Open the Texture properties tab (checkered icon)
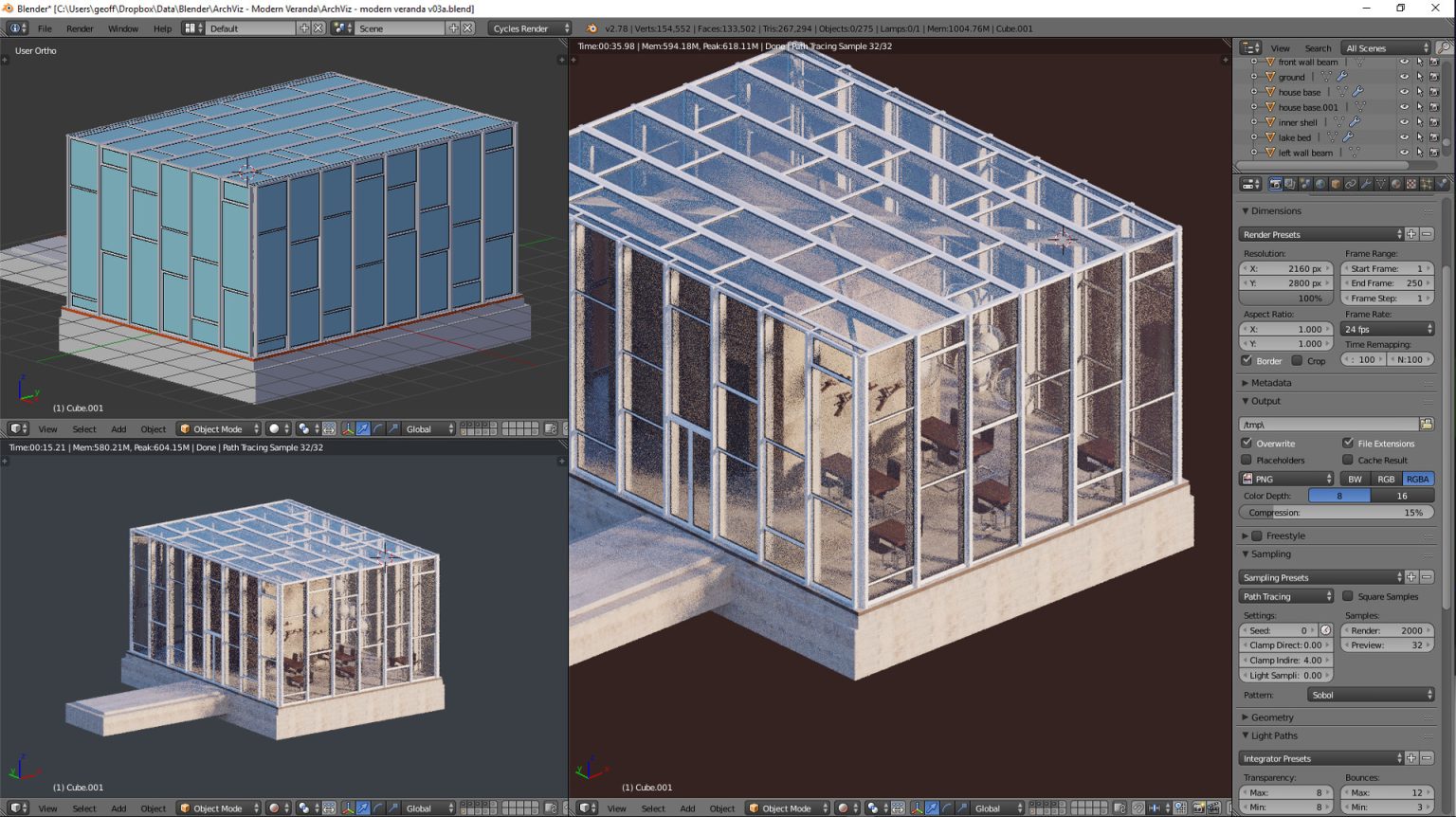Screen dimensions: 1456x817 click(x=1411, y=184)
